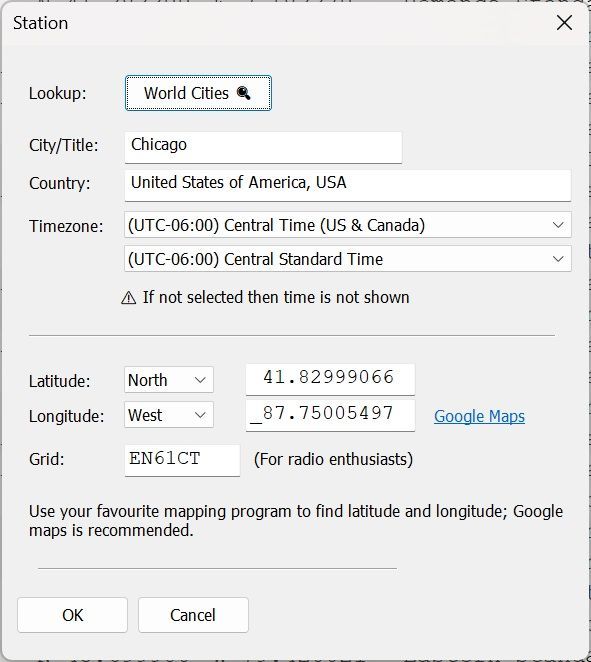This screenshot has height=662, width=591.
Task: Click the Country input field
Action: (348, 185)
